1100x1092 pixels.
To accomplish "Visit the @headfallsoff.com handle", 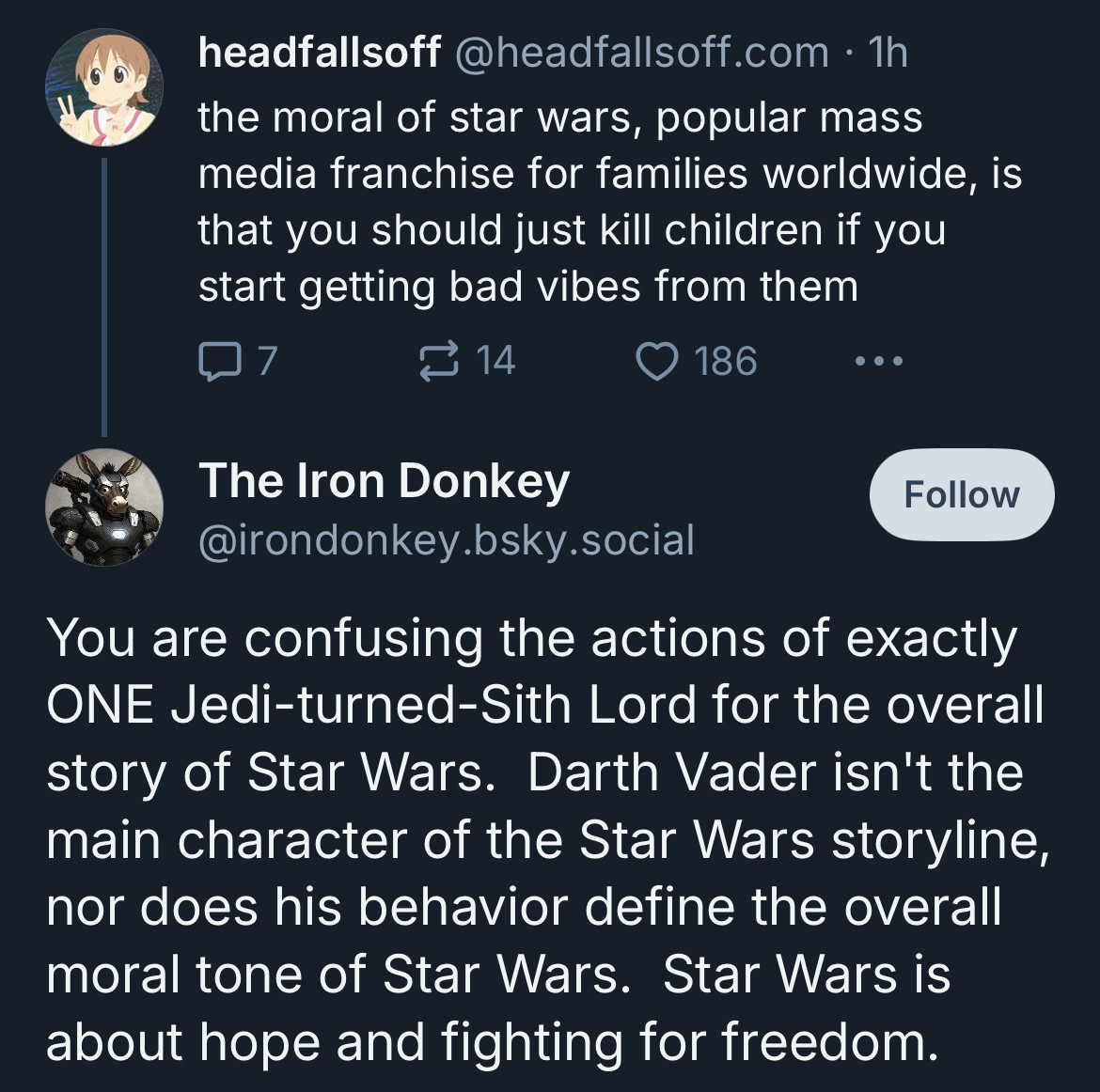I will pos(642,53).
